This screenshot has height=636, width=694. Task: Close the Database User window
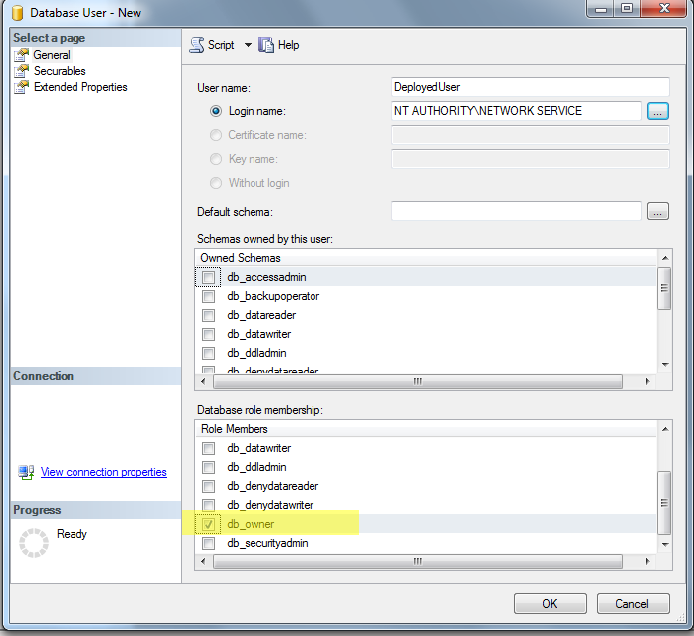pos(664,9)
